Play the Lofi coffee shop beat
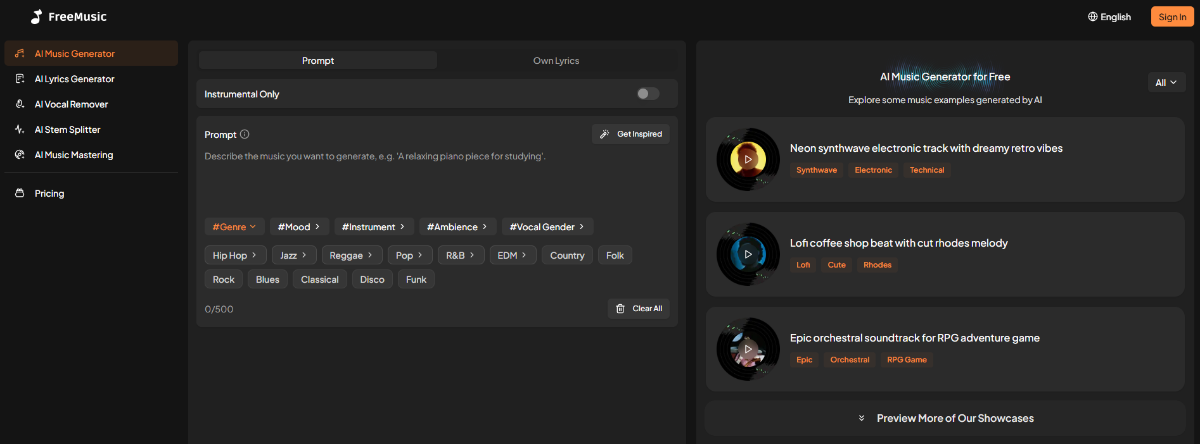Viewport: 1200px width, 444px height. [748, 254]
